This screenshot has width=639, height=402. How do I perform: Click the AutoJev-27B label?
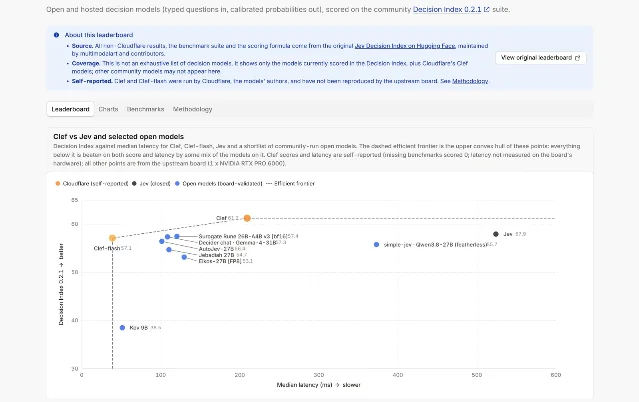pyautogui.click(x=222, y=249)
